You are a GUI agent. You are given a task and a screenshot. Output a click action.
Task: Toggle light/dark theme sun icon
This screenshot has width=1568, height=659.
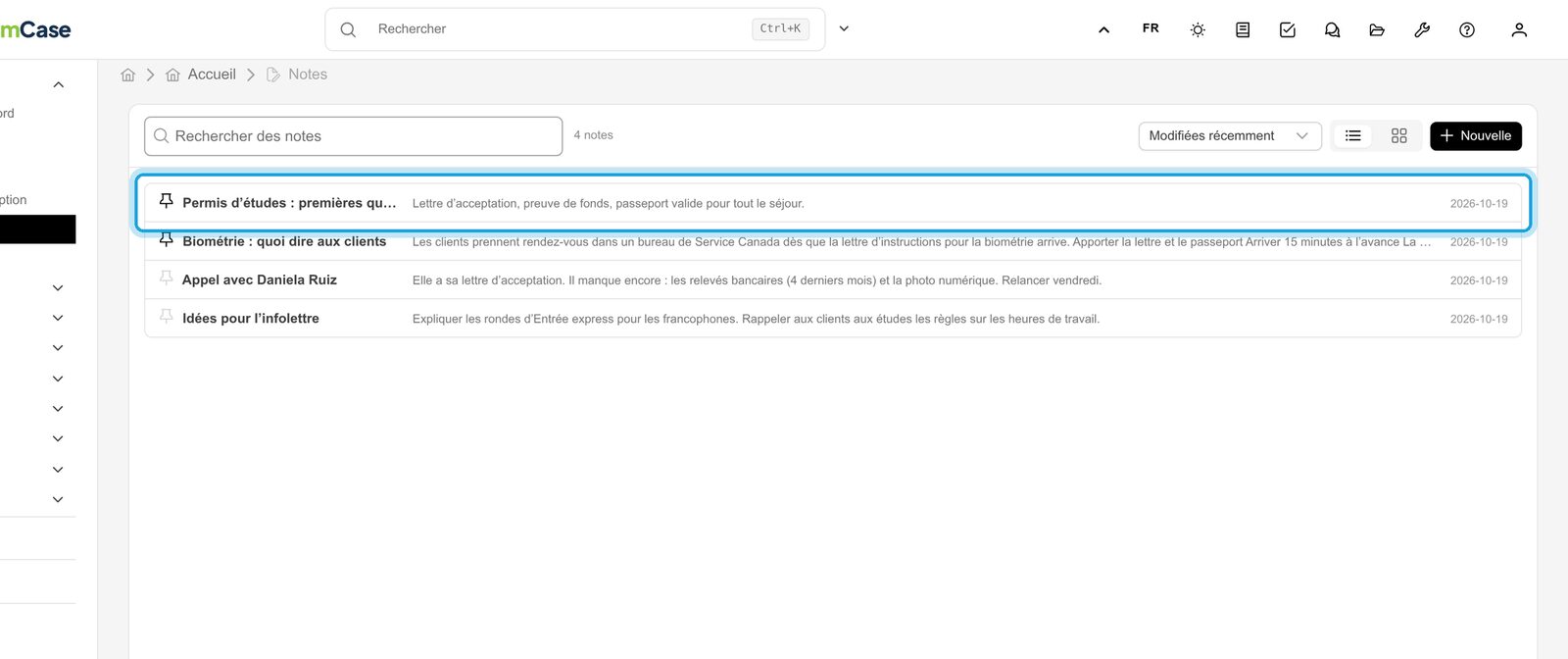[1198, 29]
